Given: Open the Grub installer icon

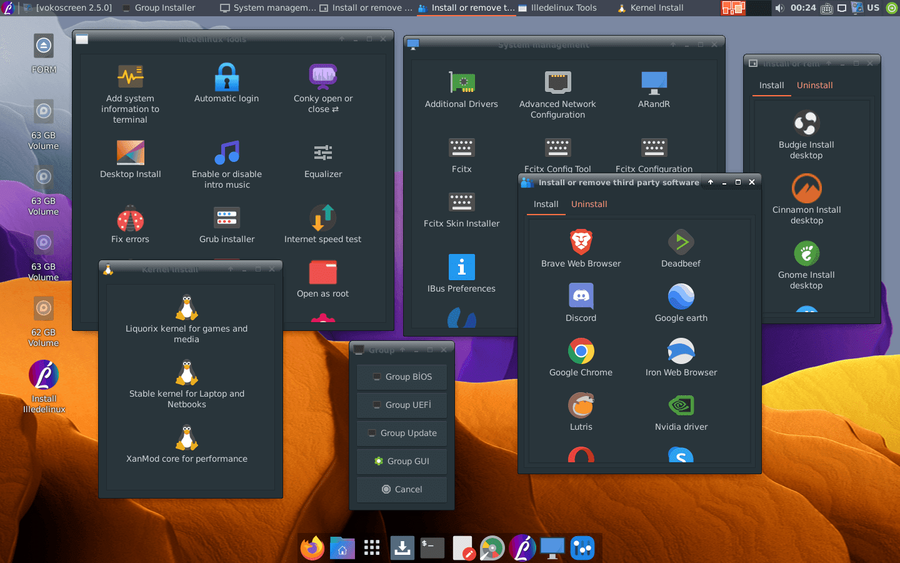Looking at the screenshot, I should (x=227, y=218).
